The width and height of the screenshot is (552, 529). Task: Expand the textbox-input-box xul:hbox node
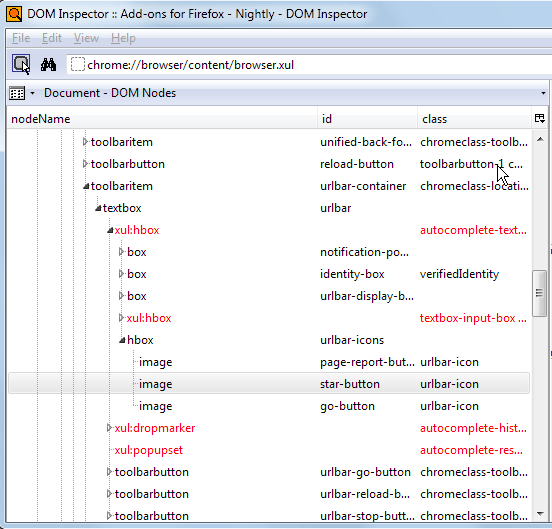tap(121, 318)
